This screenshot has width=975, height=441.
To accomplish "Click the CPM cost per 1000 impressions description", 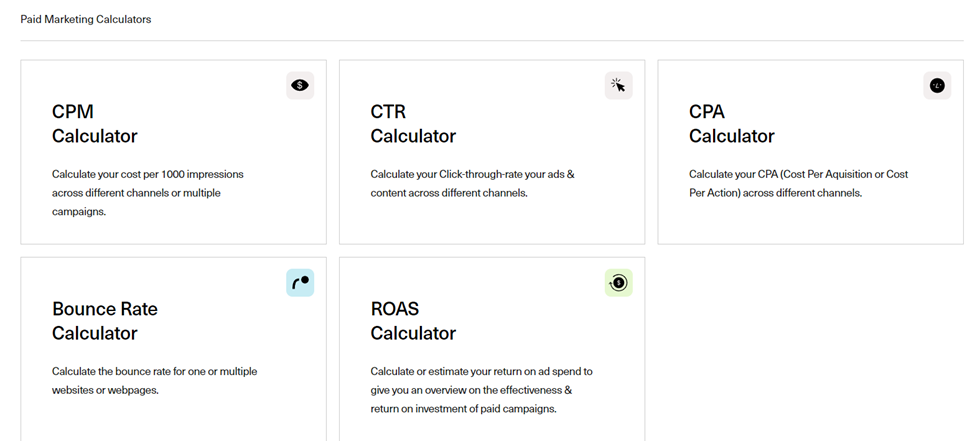I will pyautogui.click(x=150, y=192).
